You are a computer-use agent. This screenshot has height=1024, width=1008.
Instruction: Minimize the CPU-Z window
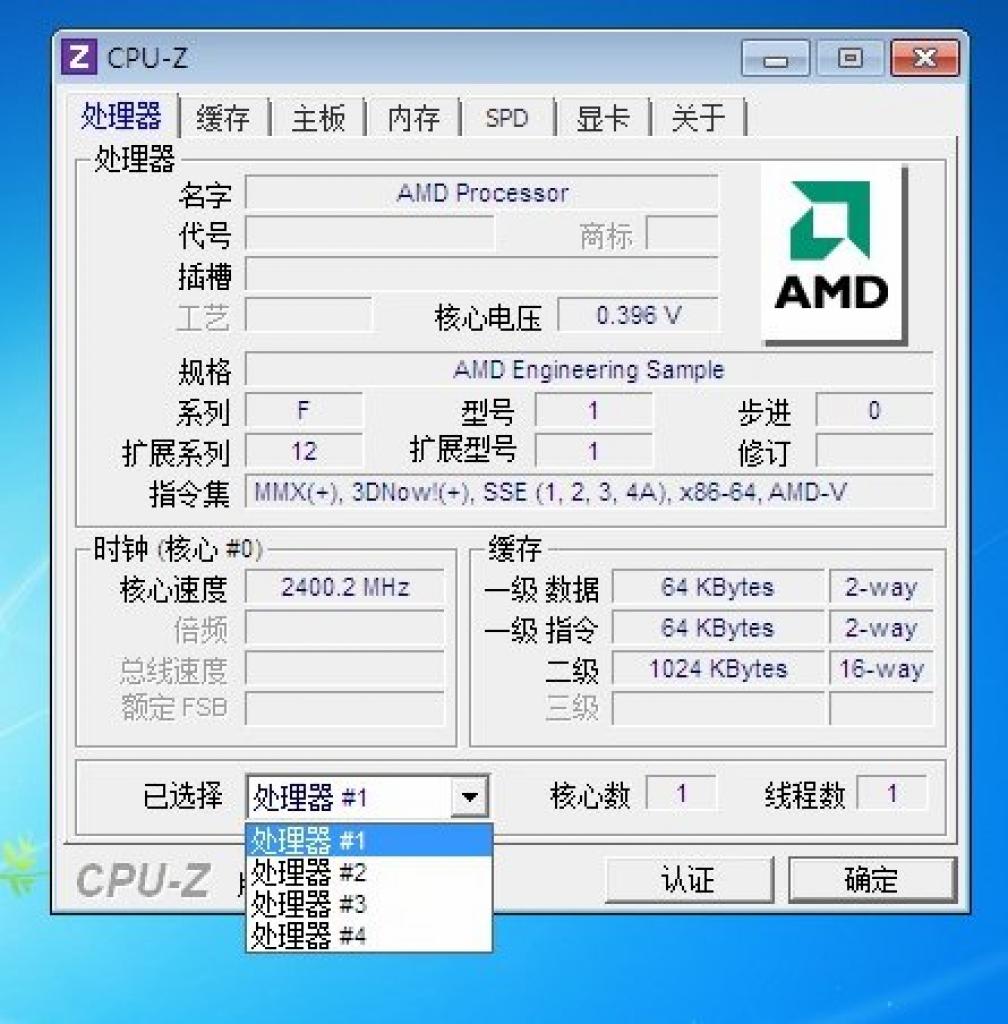click(776, 59)
